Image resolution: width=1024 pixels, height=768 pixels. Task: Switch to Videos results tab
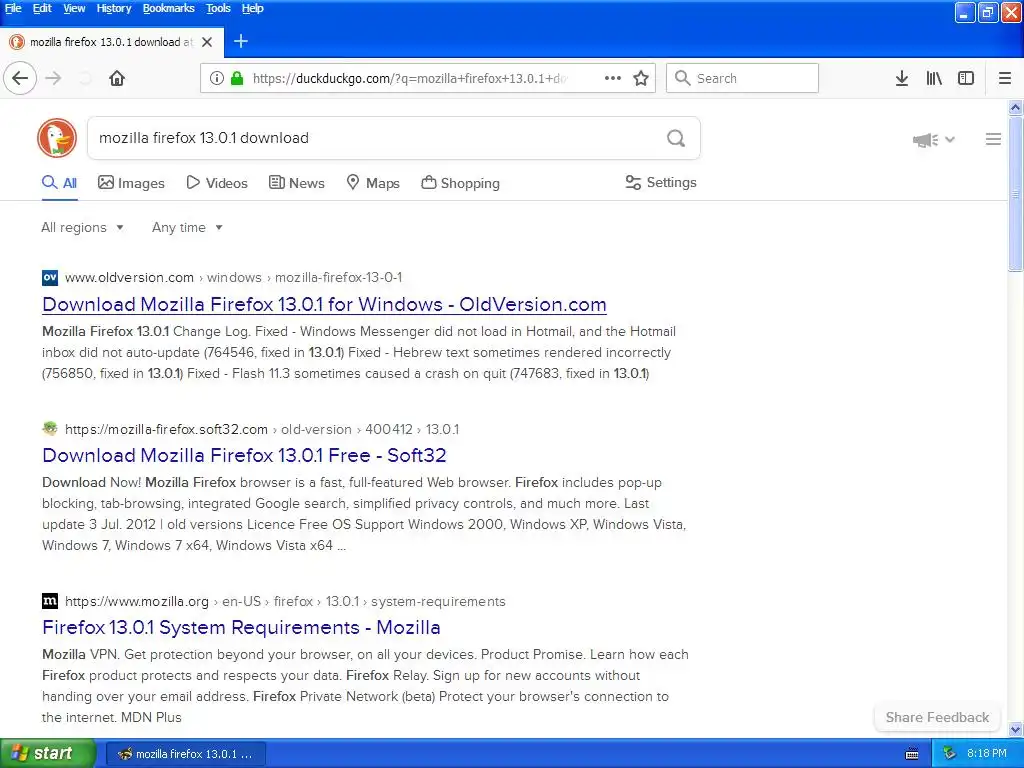[217, 183]
